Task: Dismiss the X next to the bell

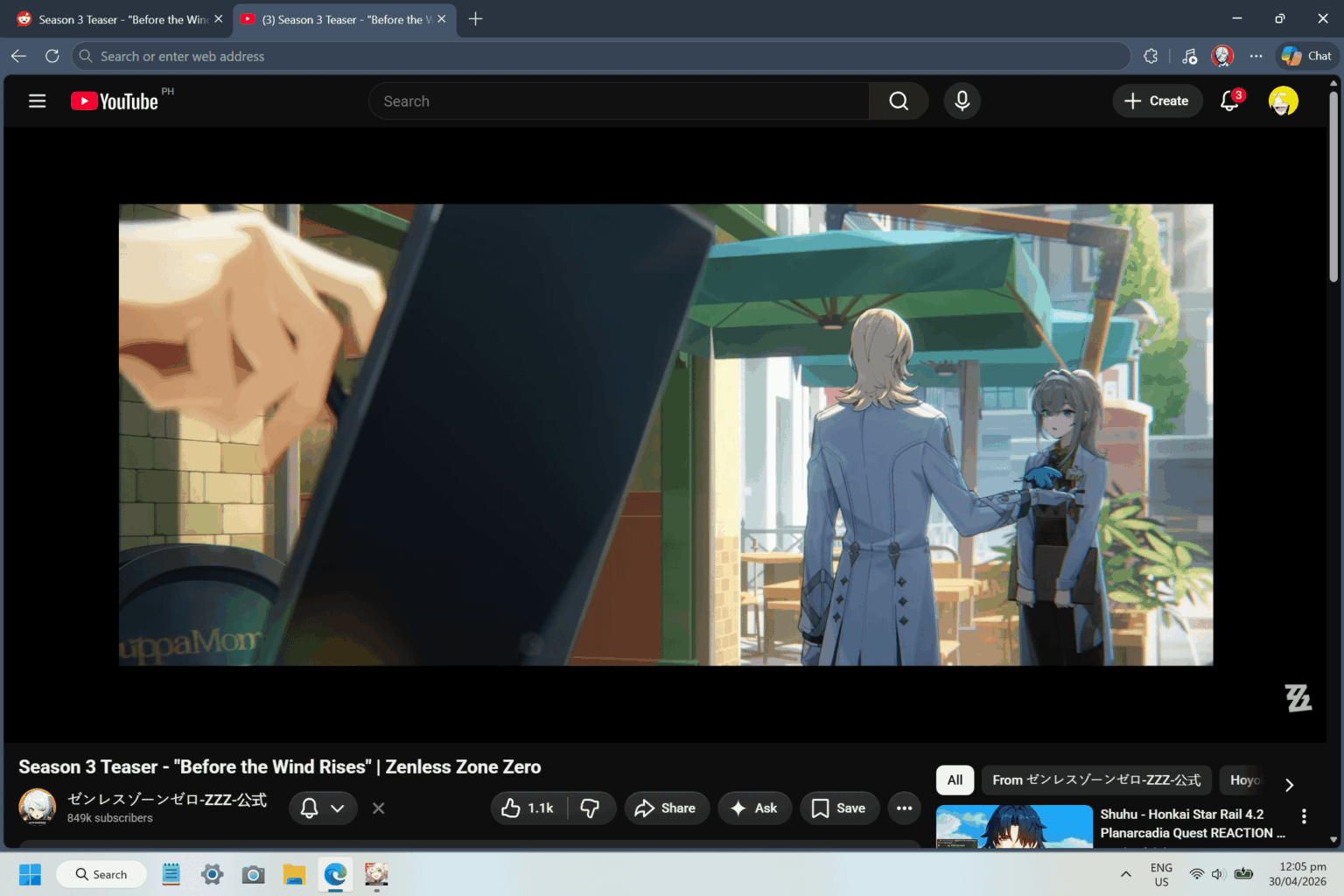Action: point(378,808)
